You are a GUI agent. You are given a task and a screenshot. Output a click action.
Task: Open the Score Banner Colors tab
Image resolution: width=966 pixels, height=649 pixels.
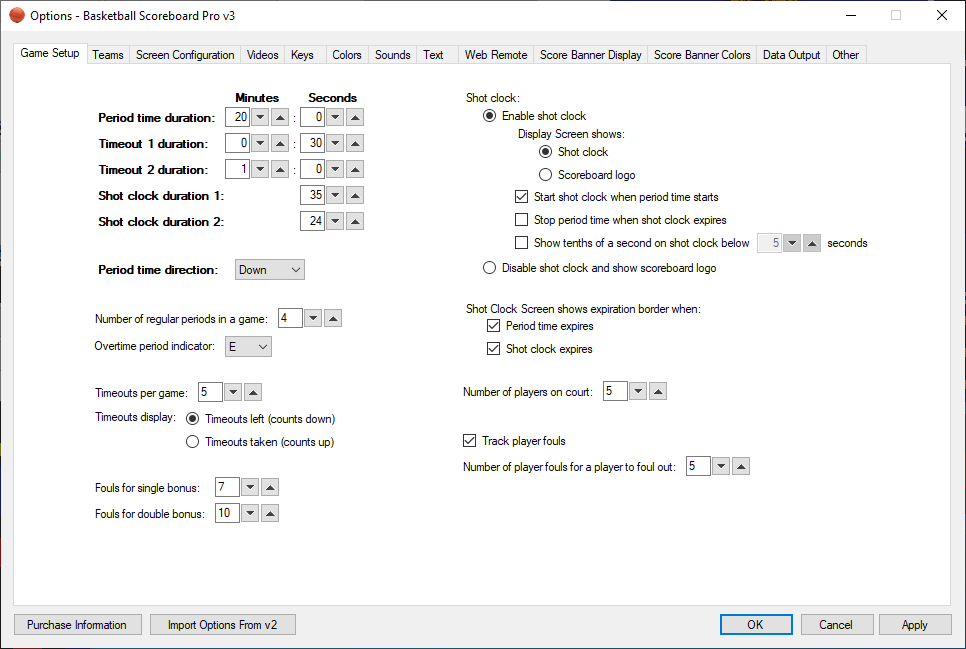pyautogui.click(x=702, y=55)
